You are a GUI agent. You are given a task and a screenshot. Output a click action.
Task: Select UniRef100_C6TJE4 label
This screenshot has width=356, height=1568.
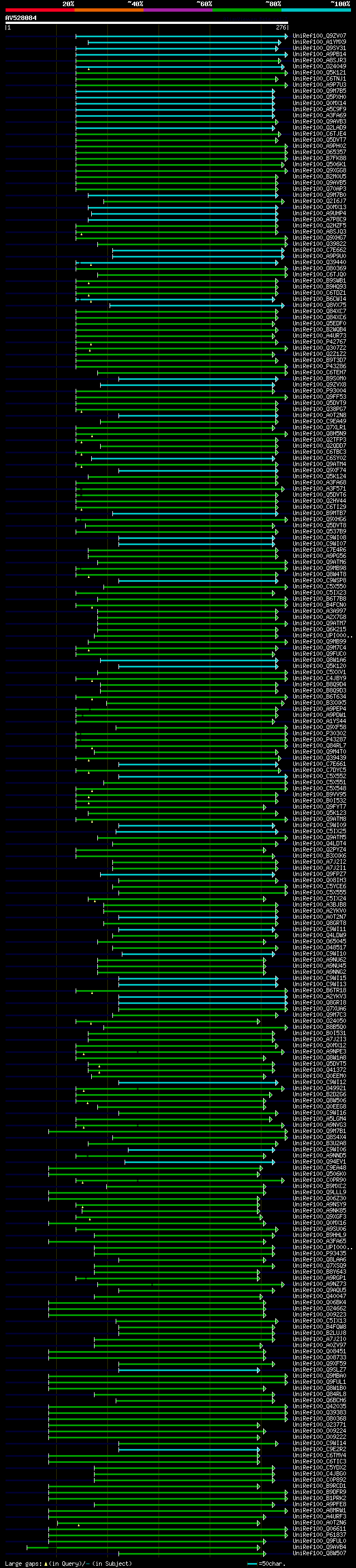tap(319, 134)
